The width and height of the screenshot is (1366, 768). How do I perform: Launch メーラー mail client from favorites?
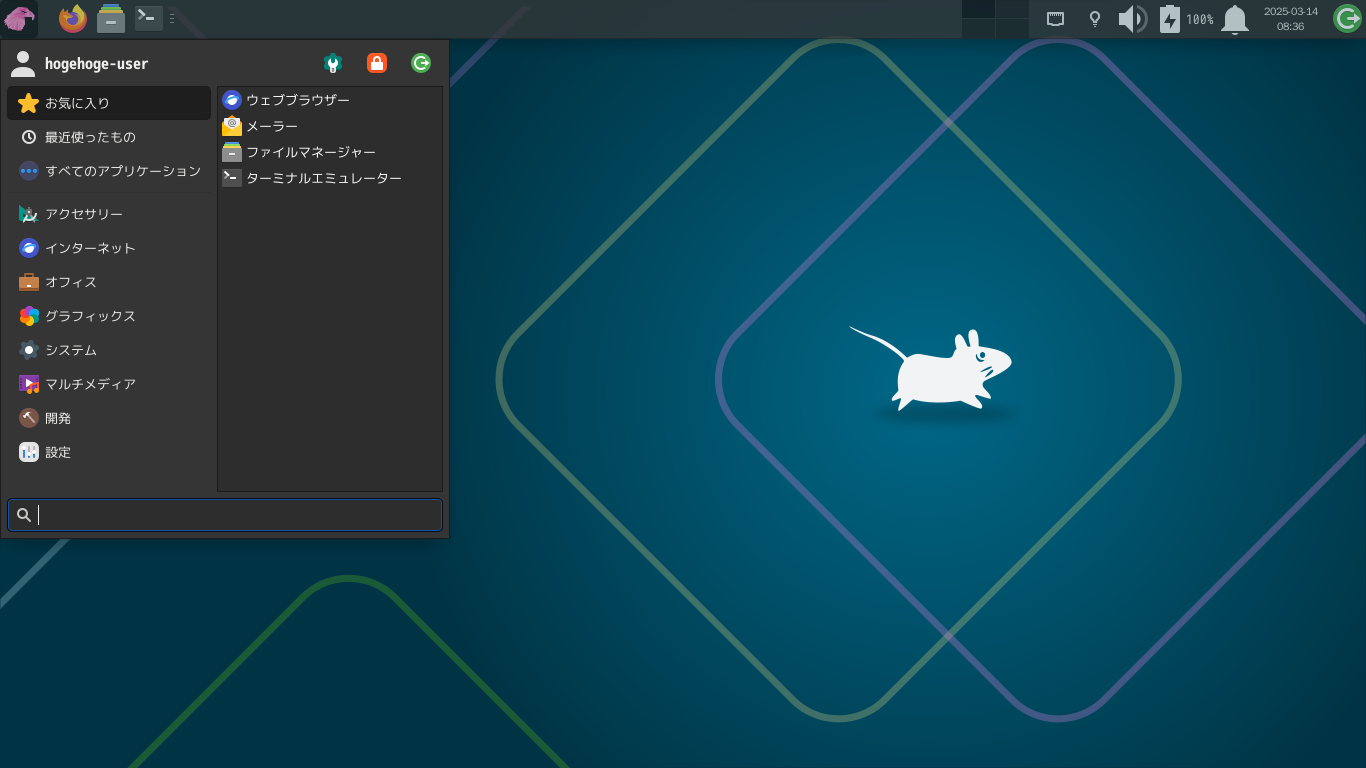coord(330,126)
